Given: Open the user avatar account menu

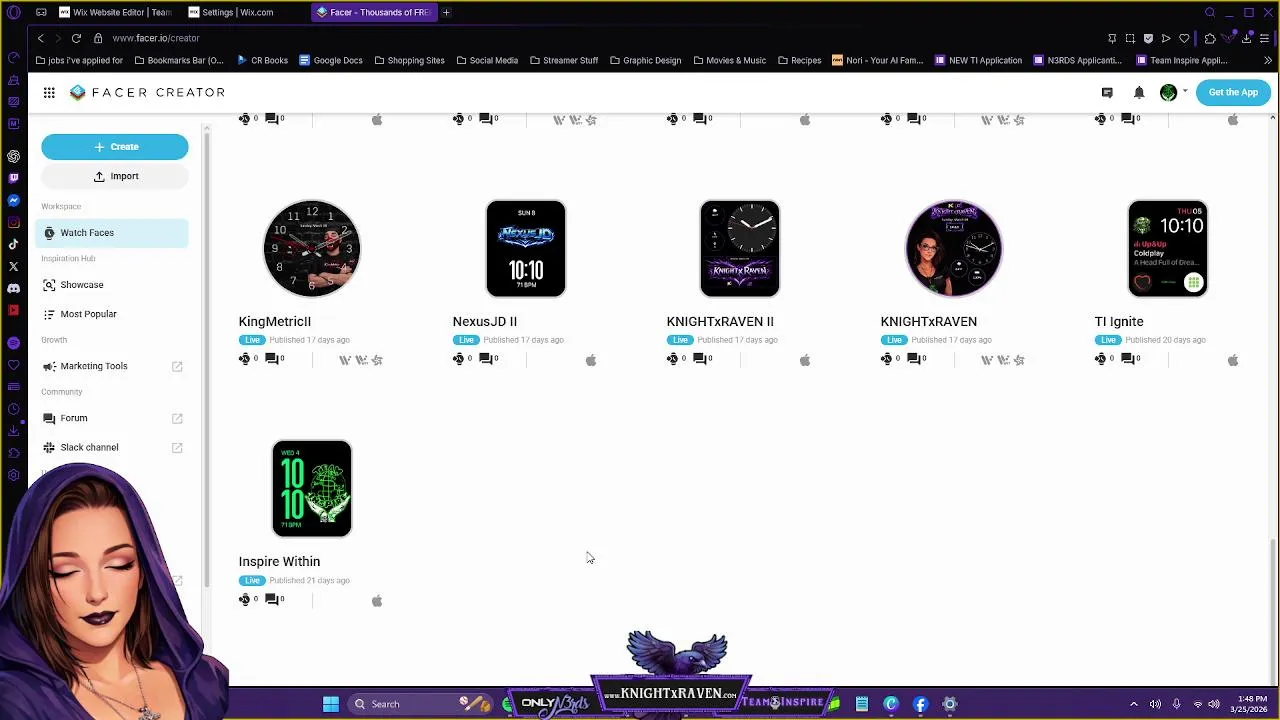Looking at the screenshot, I should pyautogui.click(x=1168, y=92).
